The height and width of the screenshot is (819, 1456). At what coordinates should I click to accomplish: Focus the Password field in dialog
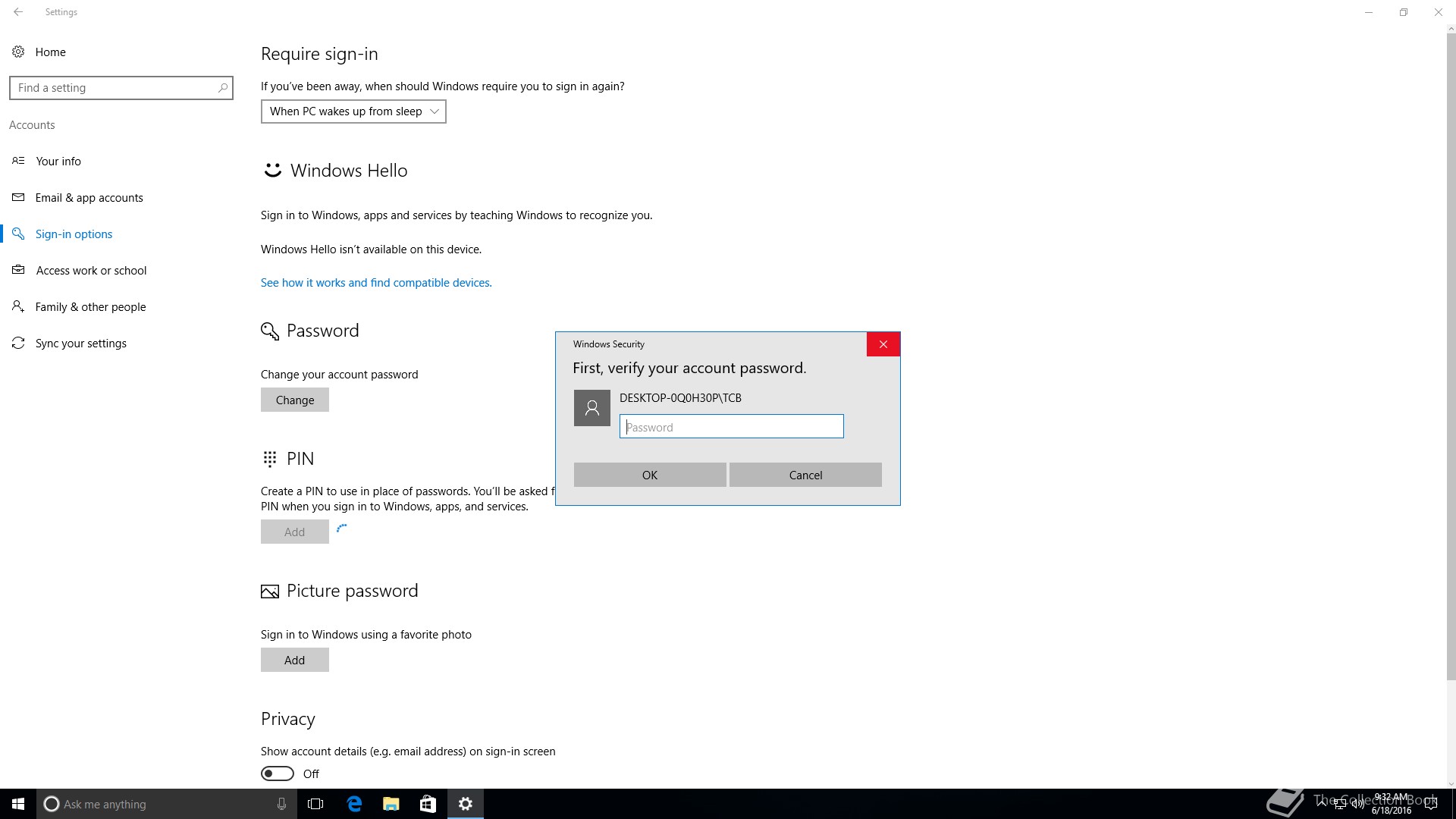pyautogui.click(x=732, y=426)
